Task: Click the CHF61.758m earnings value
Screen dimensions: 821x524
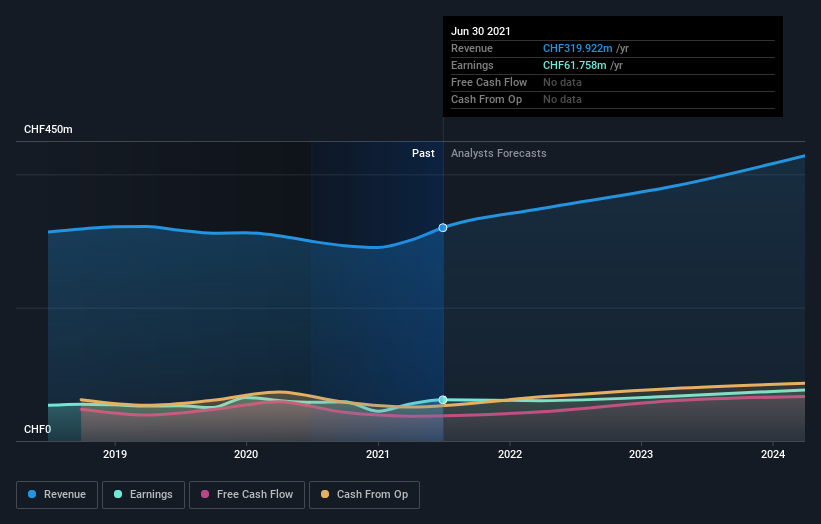Action: tap(574, 65)
